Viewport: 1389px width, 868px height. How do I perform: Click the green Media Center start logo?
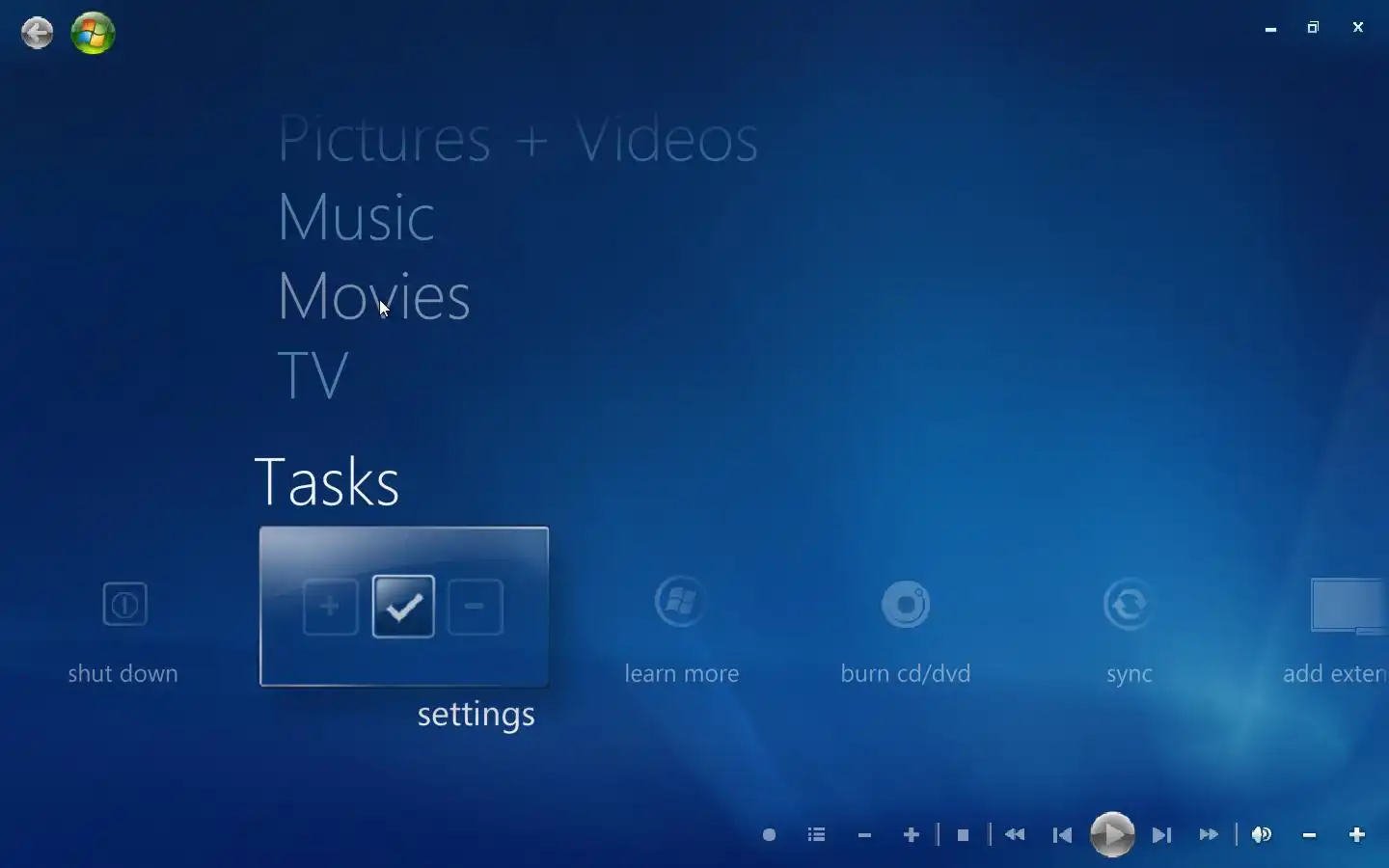click(94, 34)
